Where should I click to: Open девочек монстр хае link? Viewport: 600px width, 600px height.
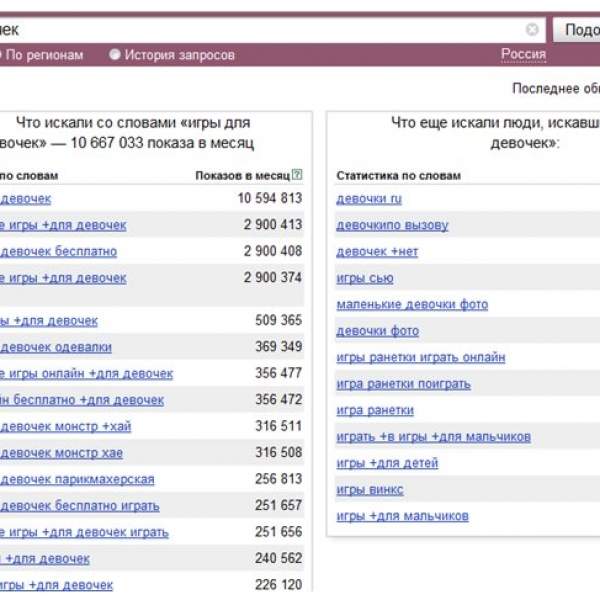click(x=61, y=453)
